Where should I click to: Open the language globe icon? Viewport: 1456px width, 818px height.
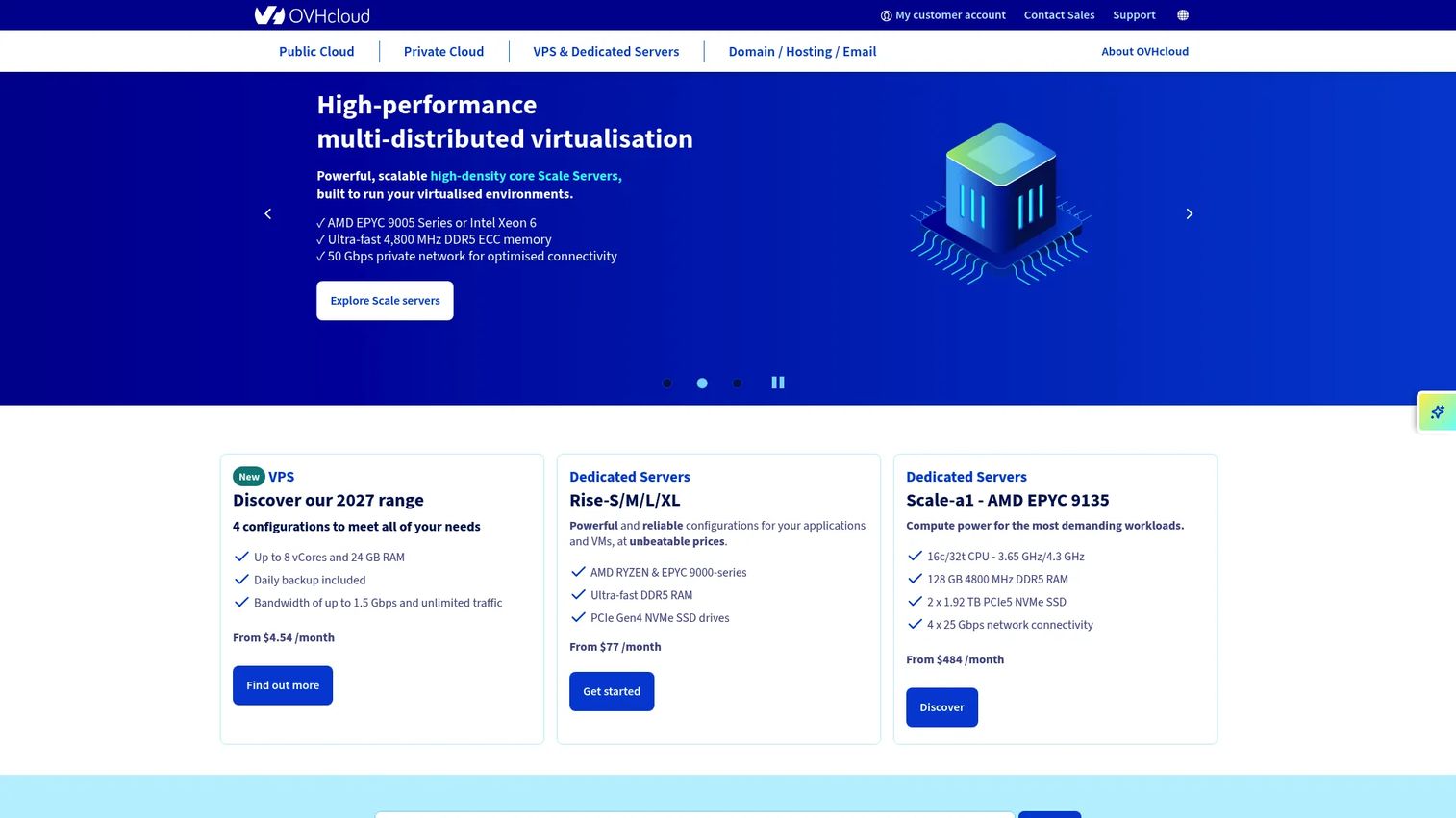1183,15
